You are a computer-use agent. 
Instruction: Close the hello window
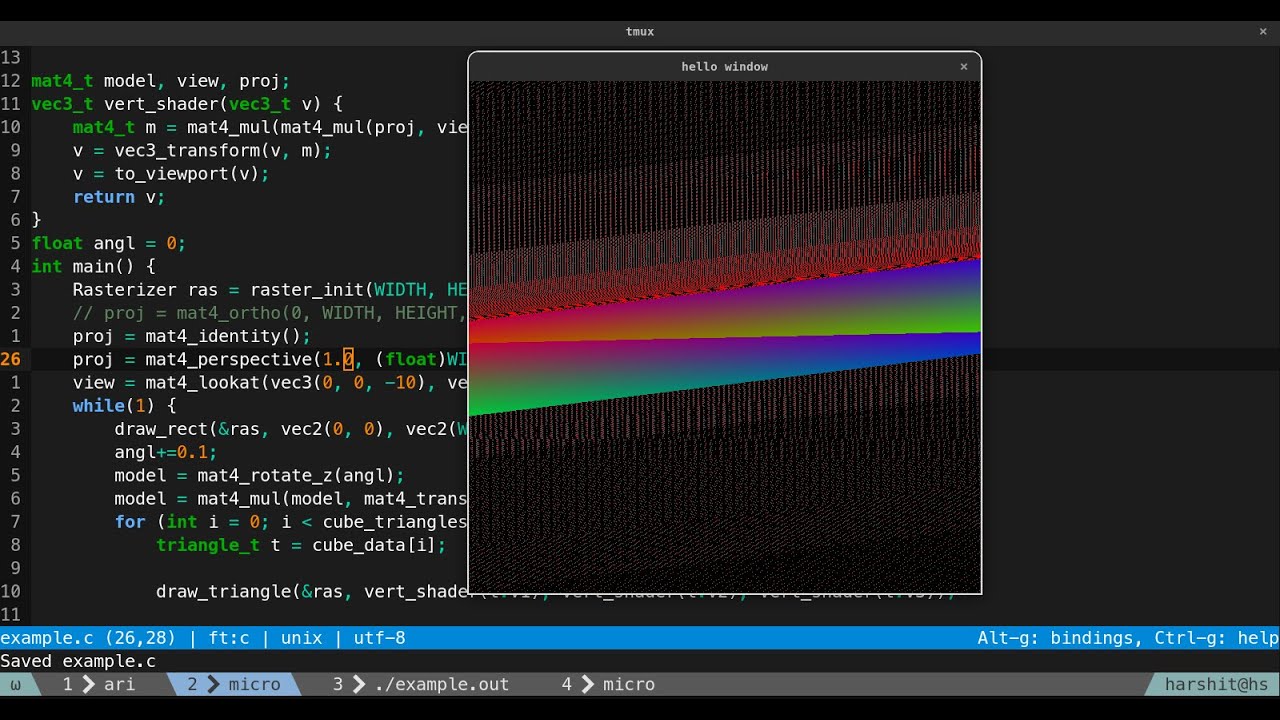[x=964, y=67]
